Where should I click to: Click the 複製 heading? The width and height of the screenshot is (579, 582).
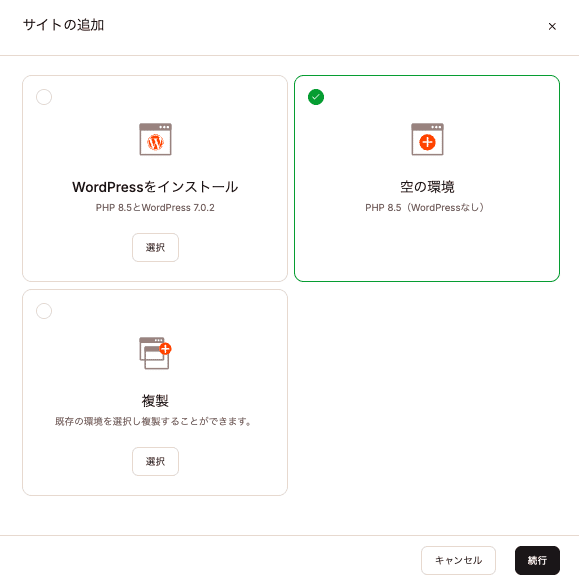[155, 401]
